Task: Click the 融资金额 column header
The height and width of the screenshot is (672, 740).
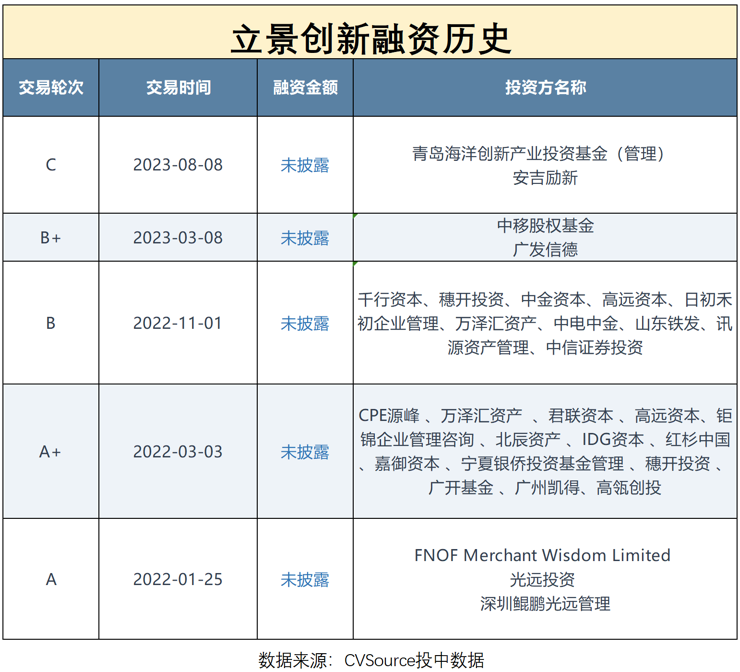Action: pos(305,87)
